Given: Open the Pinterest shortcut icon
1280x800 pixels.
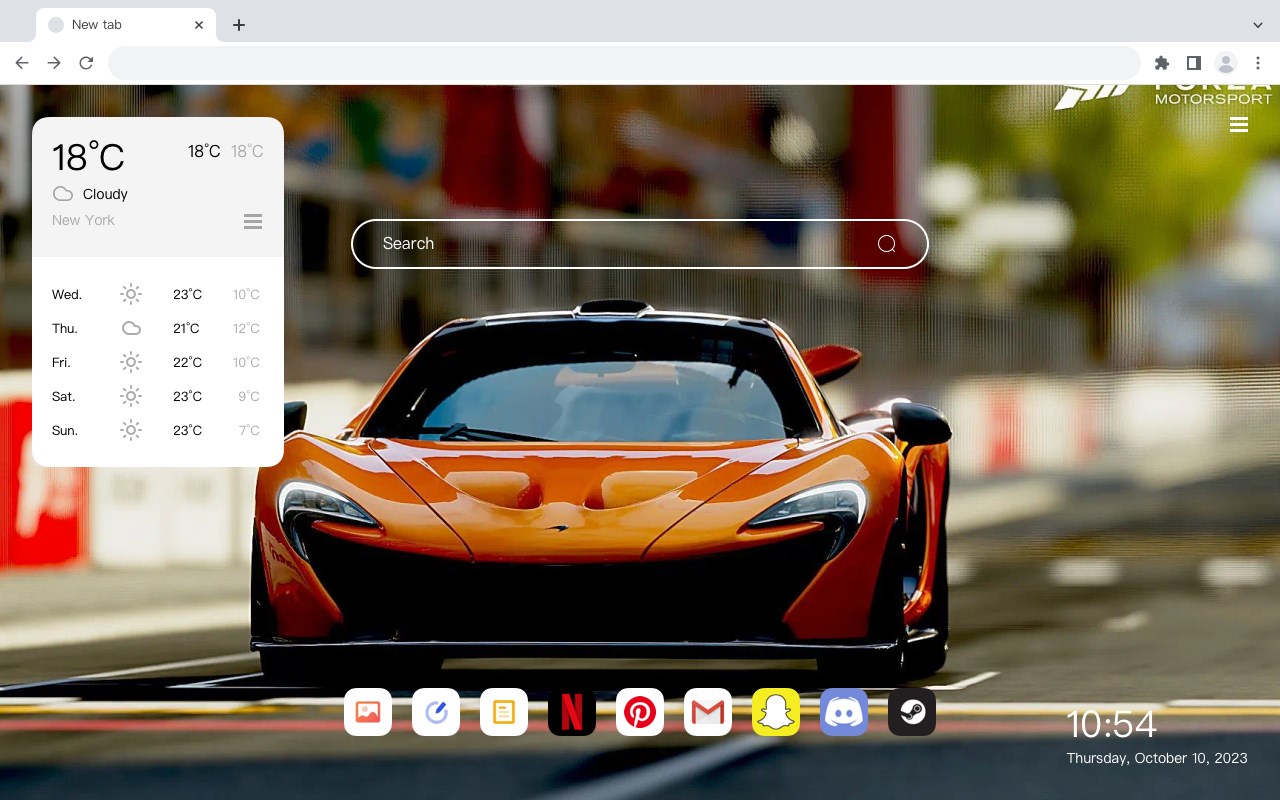Looking at the screenshot, I should coord(640,712).
